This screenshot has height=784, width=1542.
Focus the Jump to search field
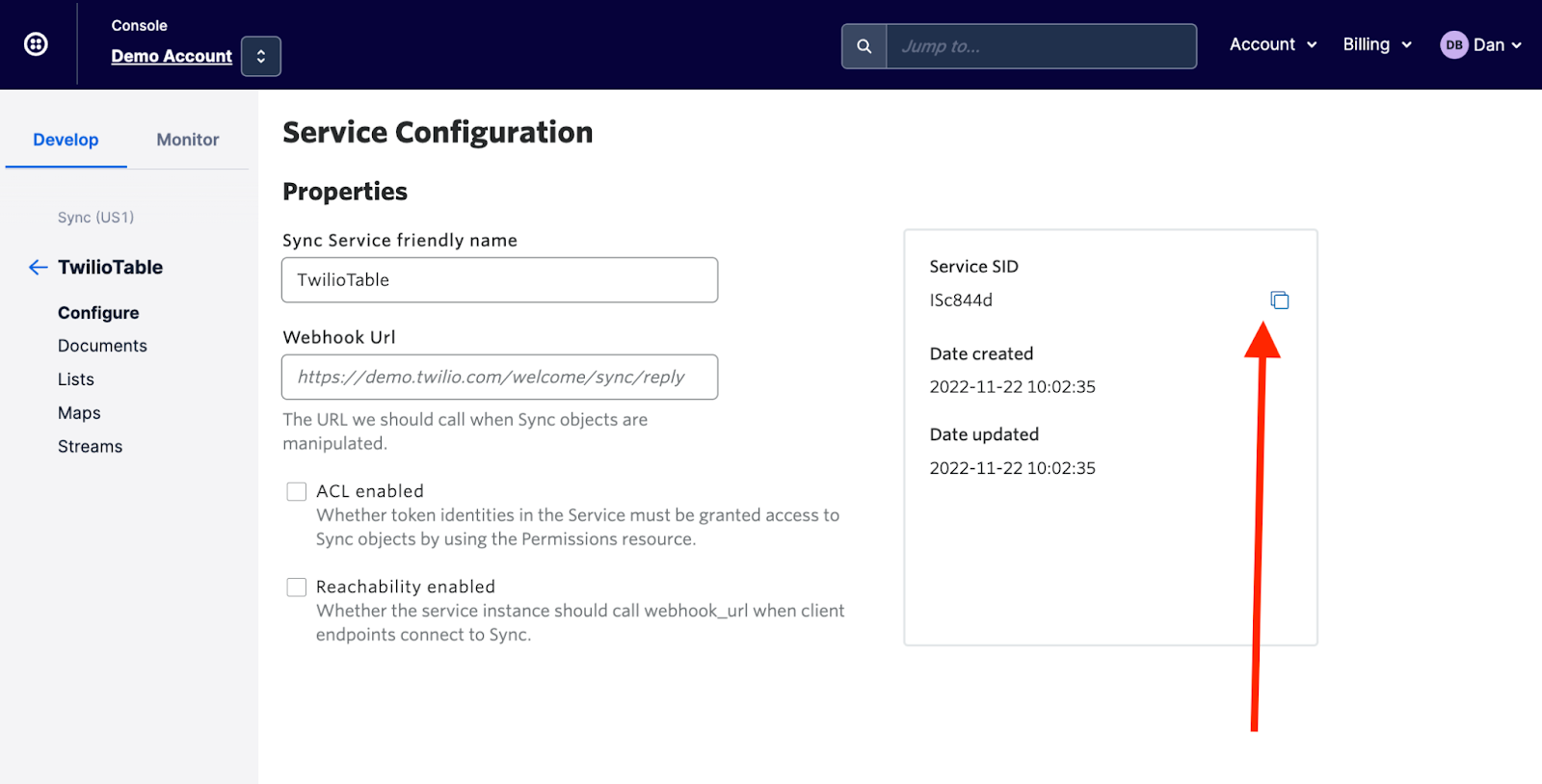(1042, 46)
